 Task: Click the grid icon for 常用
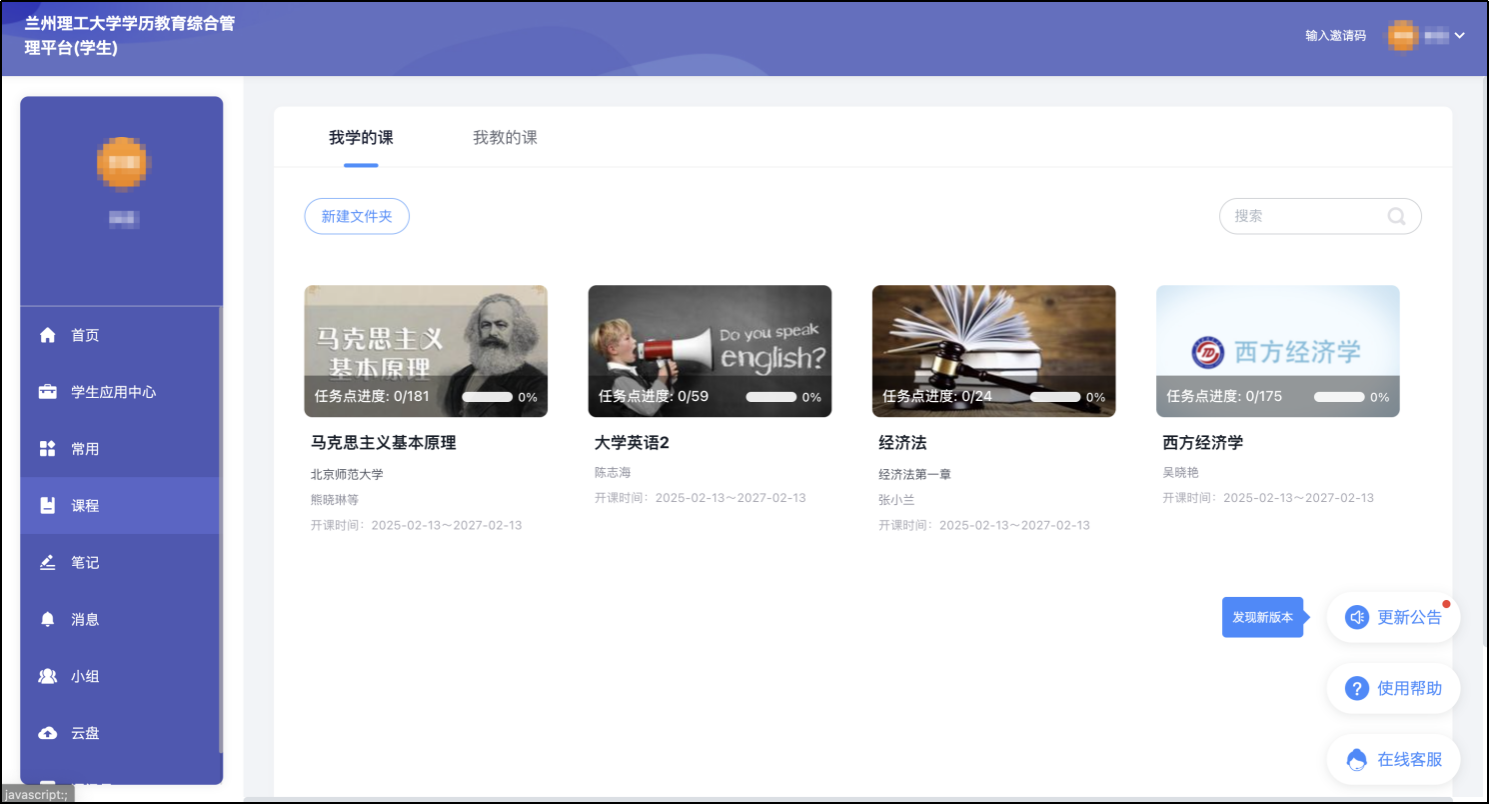click(47, 449)
